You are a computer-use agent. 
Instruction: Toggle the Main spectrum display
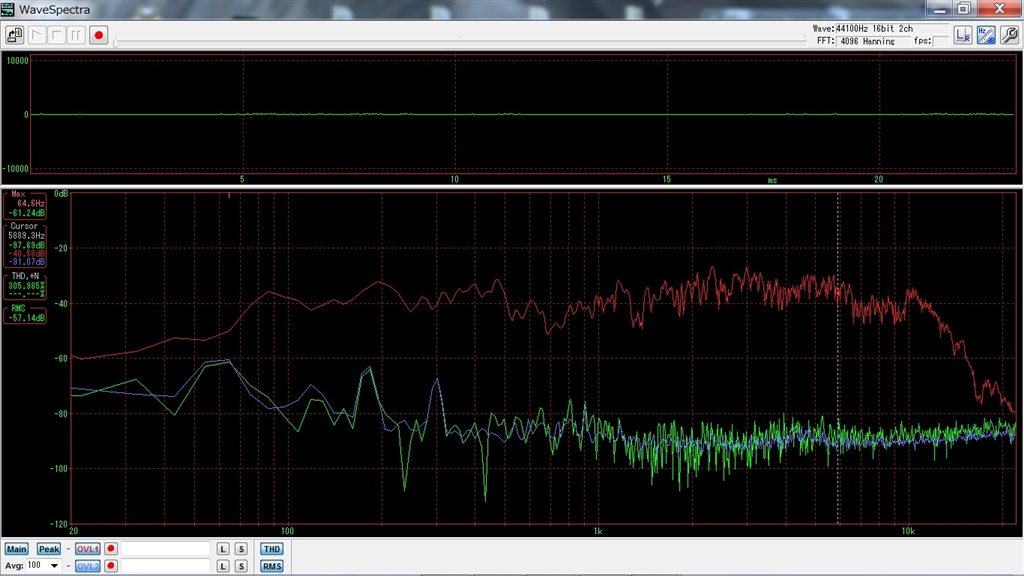(x=16, y=549)
